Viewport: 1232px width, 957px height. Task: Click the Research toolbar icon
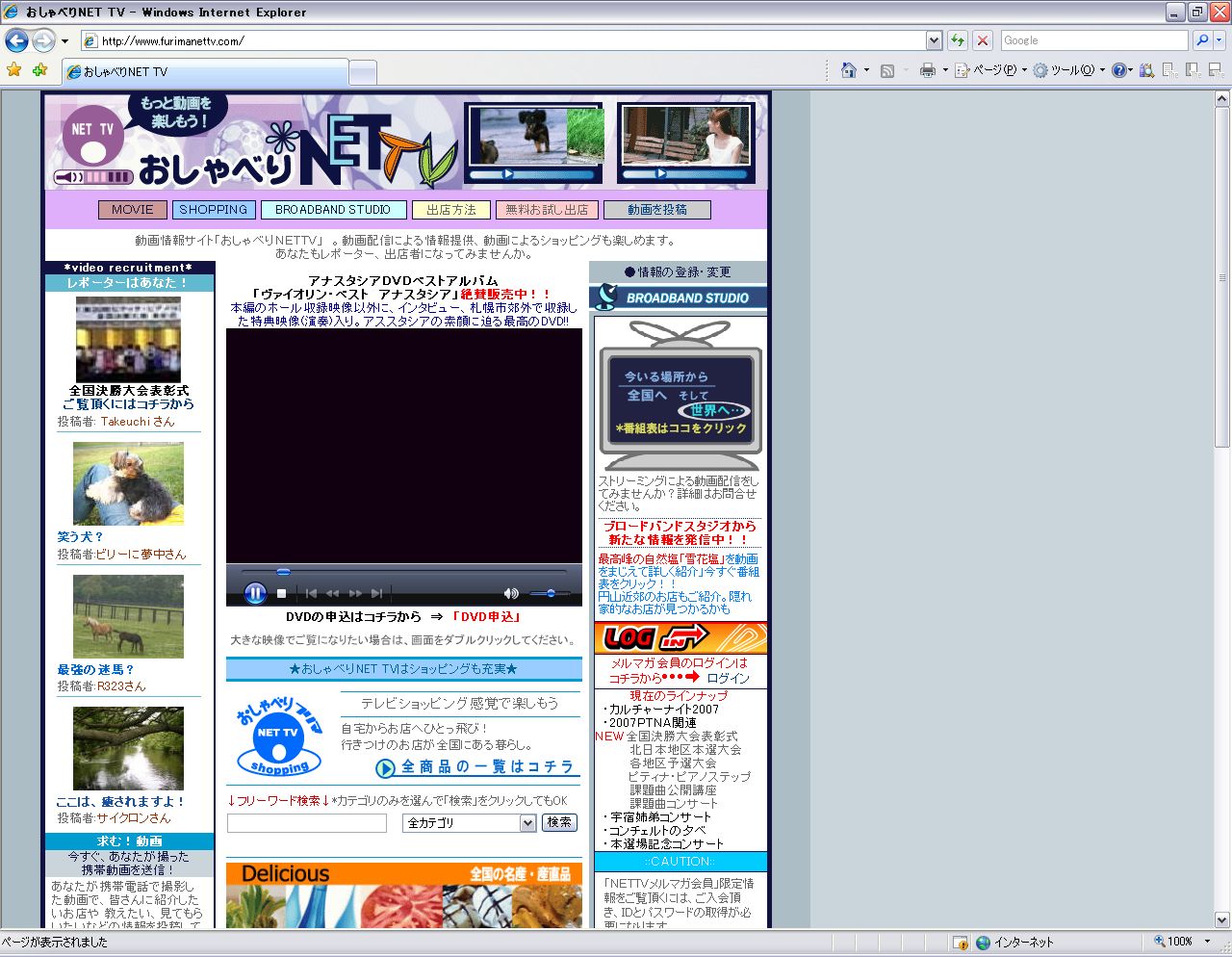tap(1146, 70)
